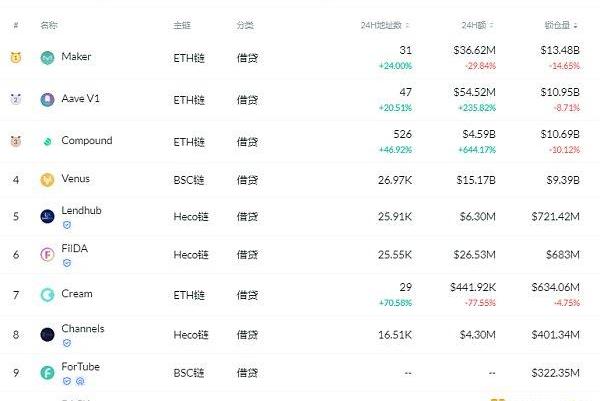
Task: Open the Venus project name link
Action: click(75, 178)
